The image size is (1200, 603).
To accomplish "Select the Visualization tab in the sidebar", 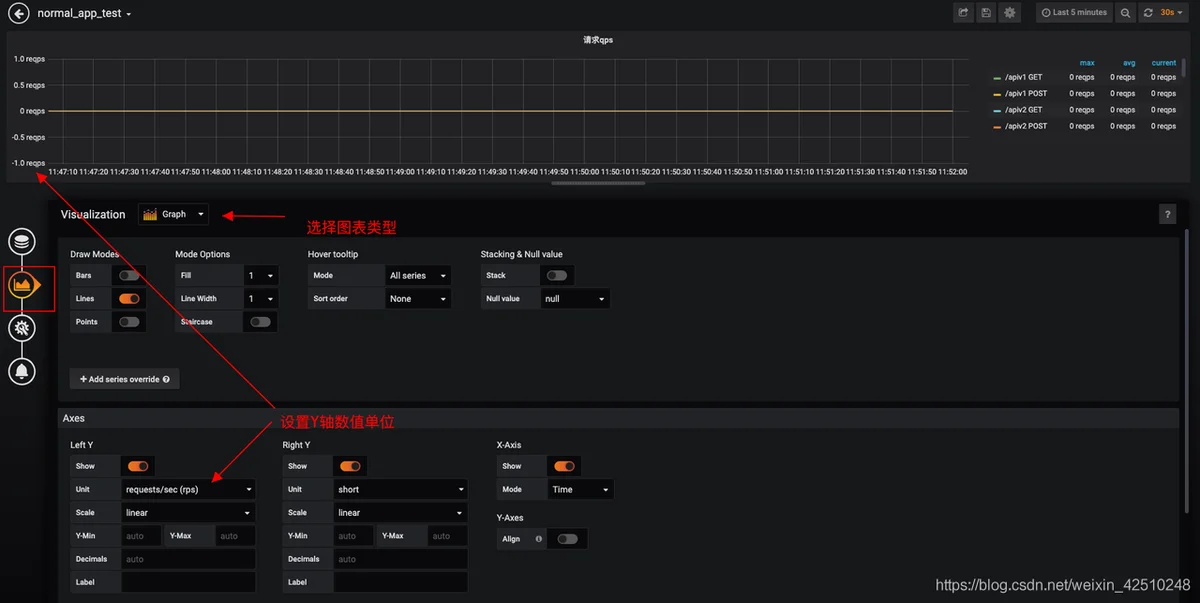I will (22, 285).
